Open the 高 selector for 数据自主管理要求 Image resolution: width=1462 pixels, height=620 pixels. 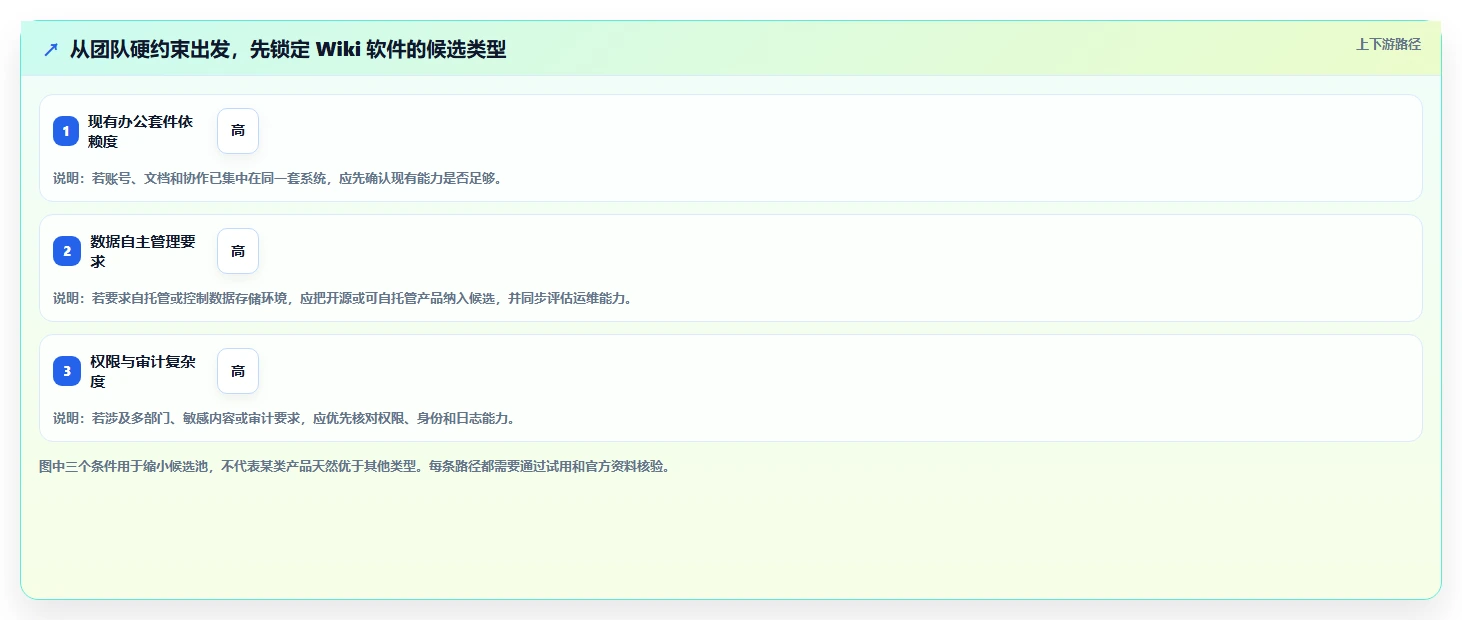(x=238, y=251)
